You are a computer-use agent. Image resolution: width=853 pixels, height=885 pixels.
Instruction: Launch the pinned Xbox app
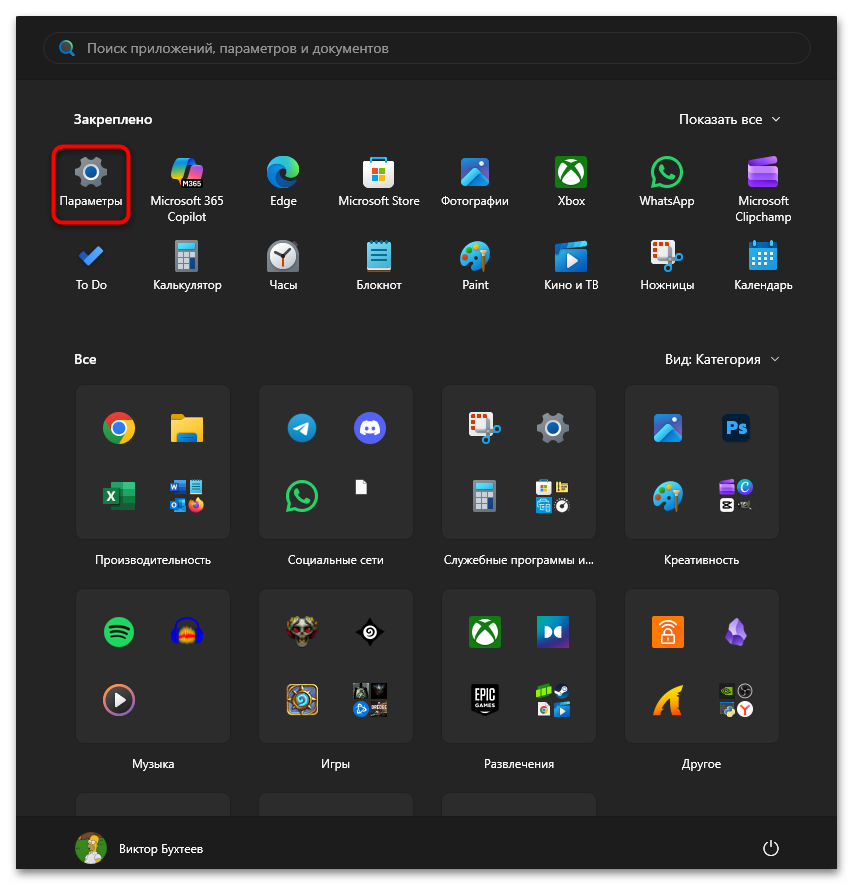point(571,182)
